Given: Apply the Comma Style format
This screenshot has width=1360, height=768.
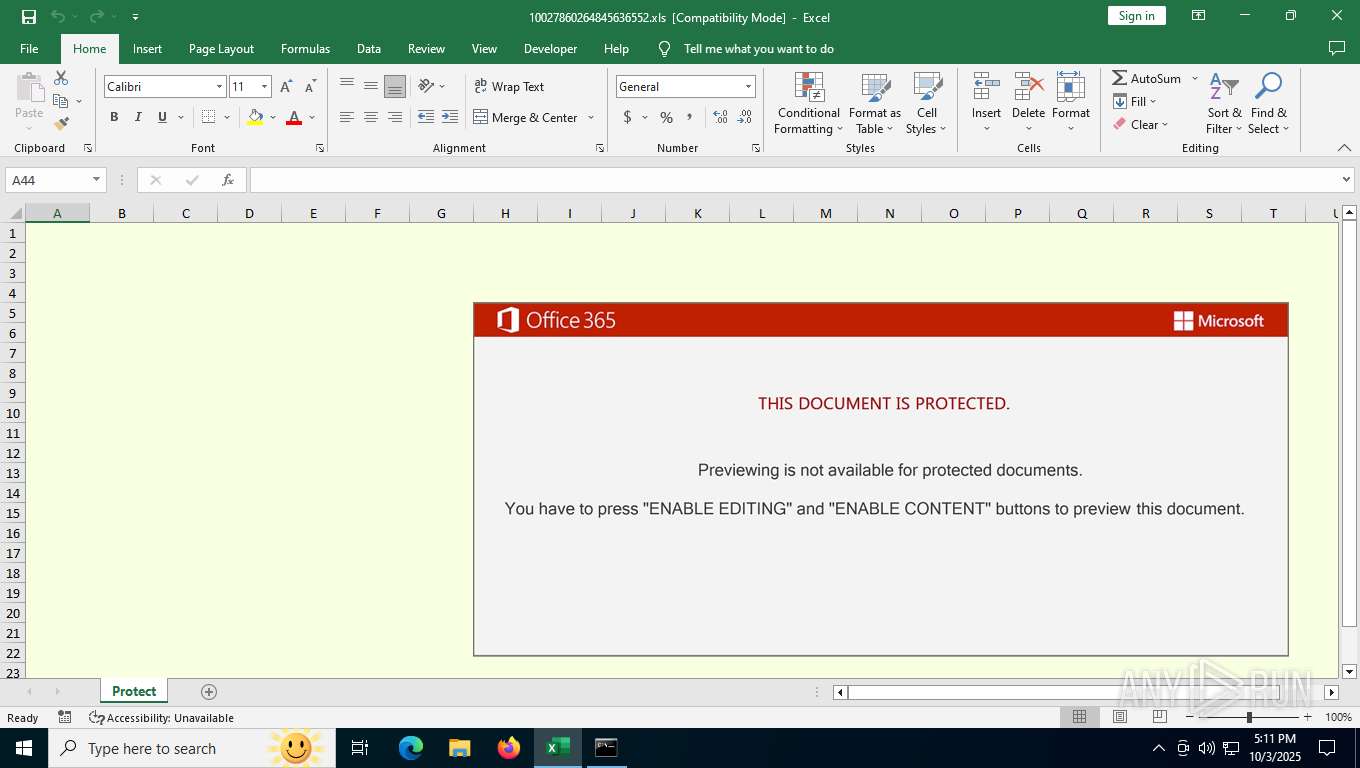Looking at the screenshot, I should pyautogui.click(x=689, y=117).
